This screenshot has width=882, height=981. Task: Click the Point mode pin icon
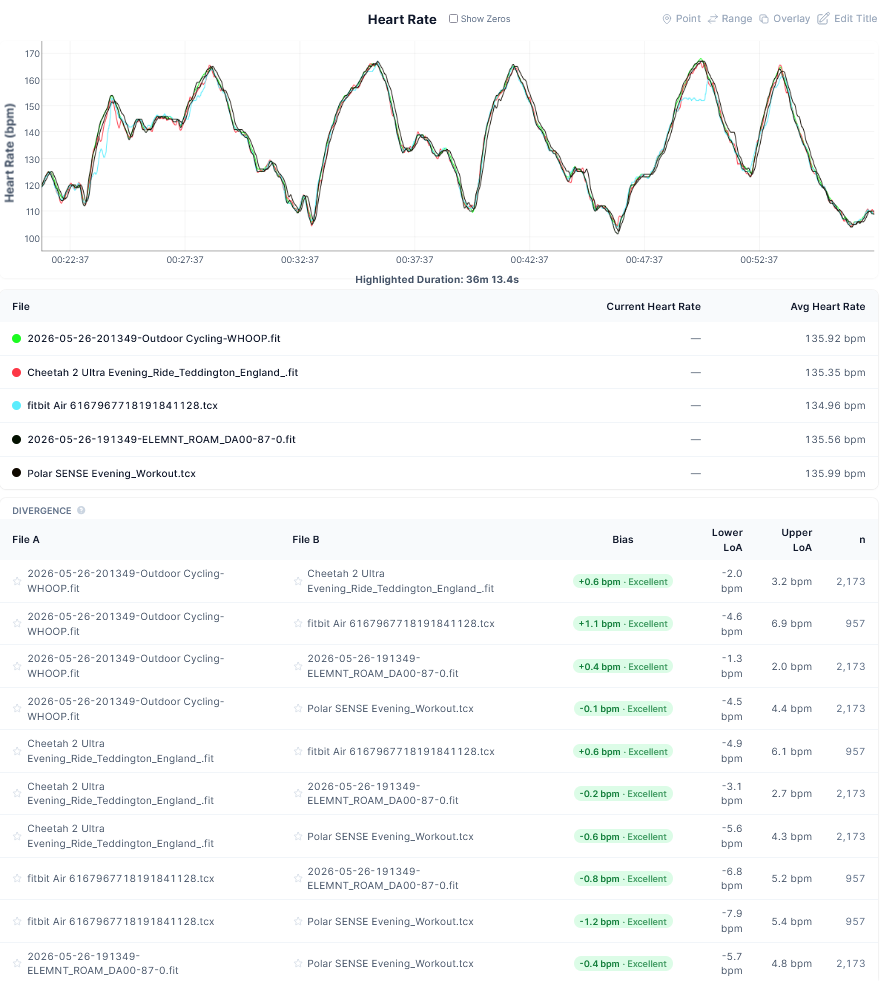pyautogui.click(x=667, y=19)
